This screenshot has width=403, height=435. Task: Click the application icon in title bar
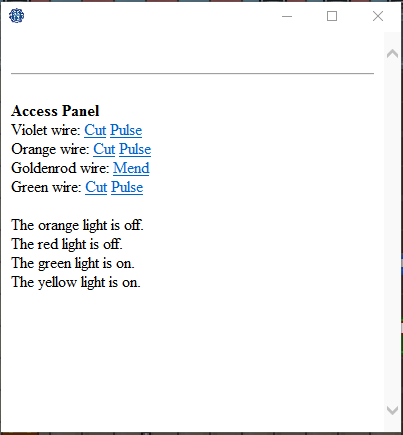tap(16, 16)
